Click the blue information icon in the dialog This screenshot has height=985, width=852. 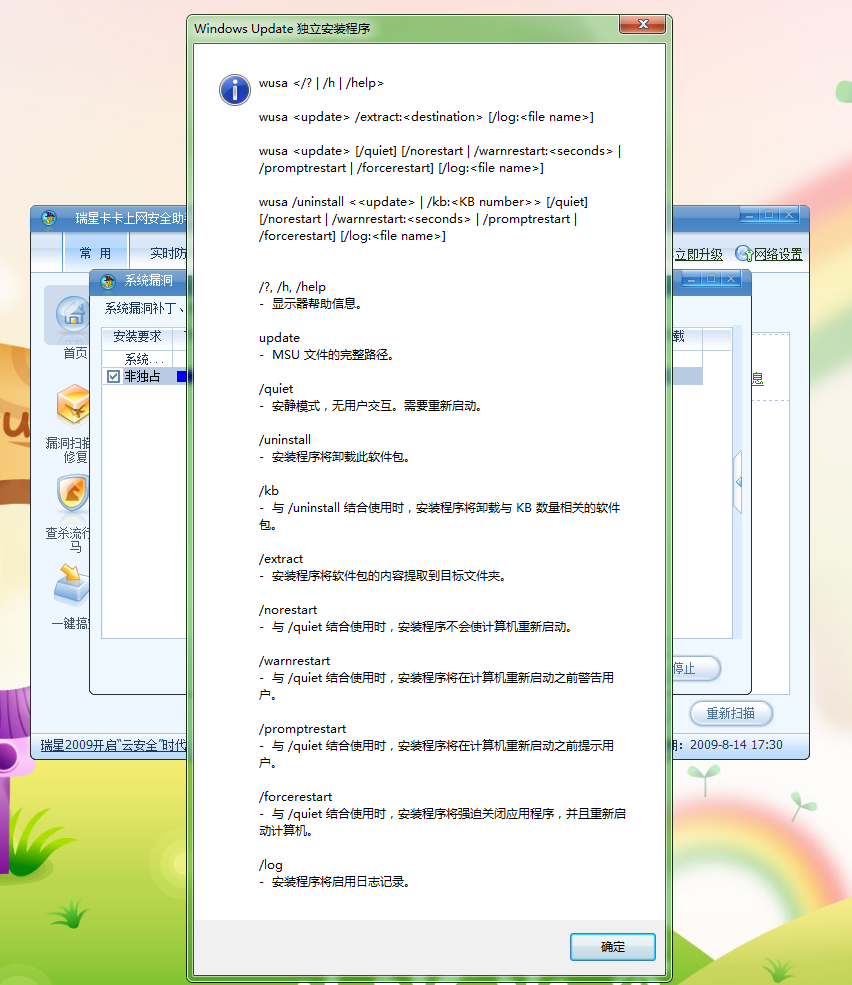click(235, 90)
